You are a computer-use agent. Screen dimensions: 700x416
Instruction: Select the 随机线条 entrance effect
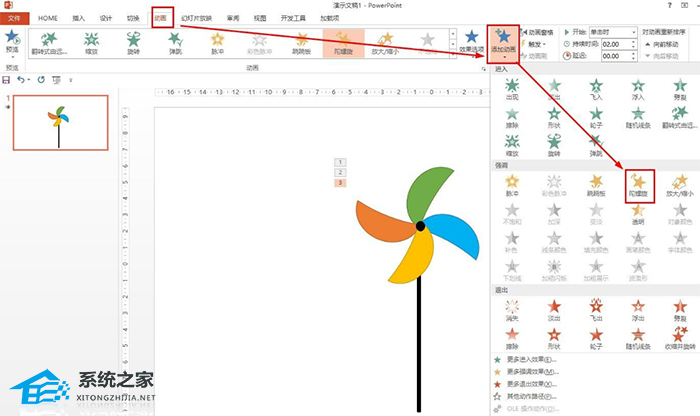coord(638,117)
